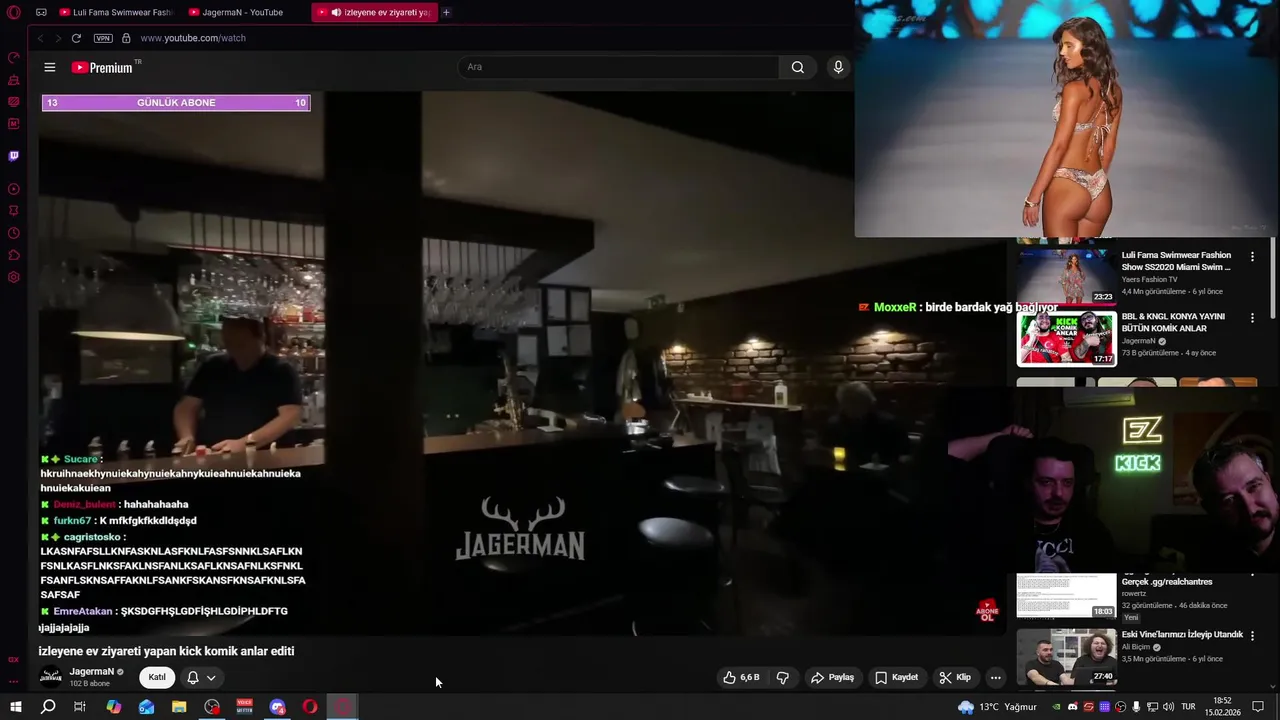Screen dimensions: 1280x720
Task: Reload the current page
Action: pyautogui.click(x=76, y=38)
